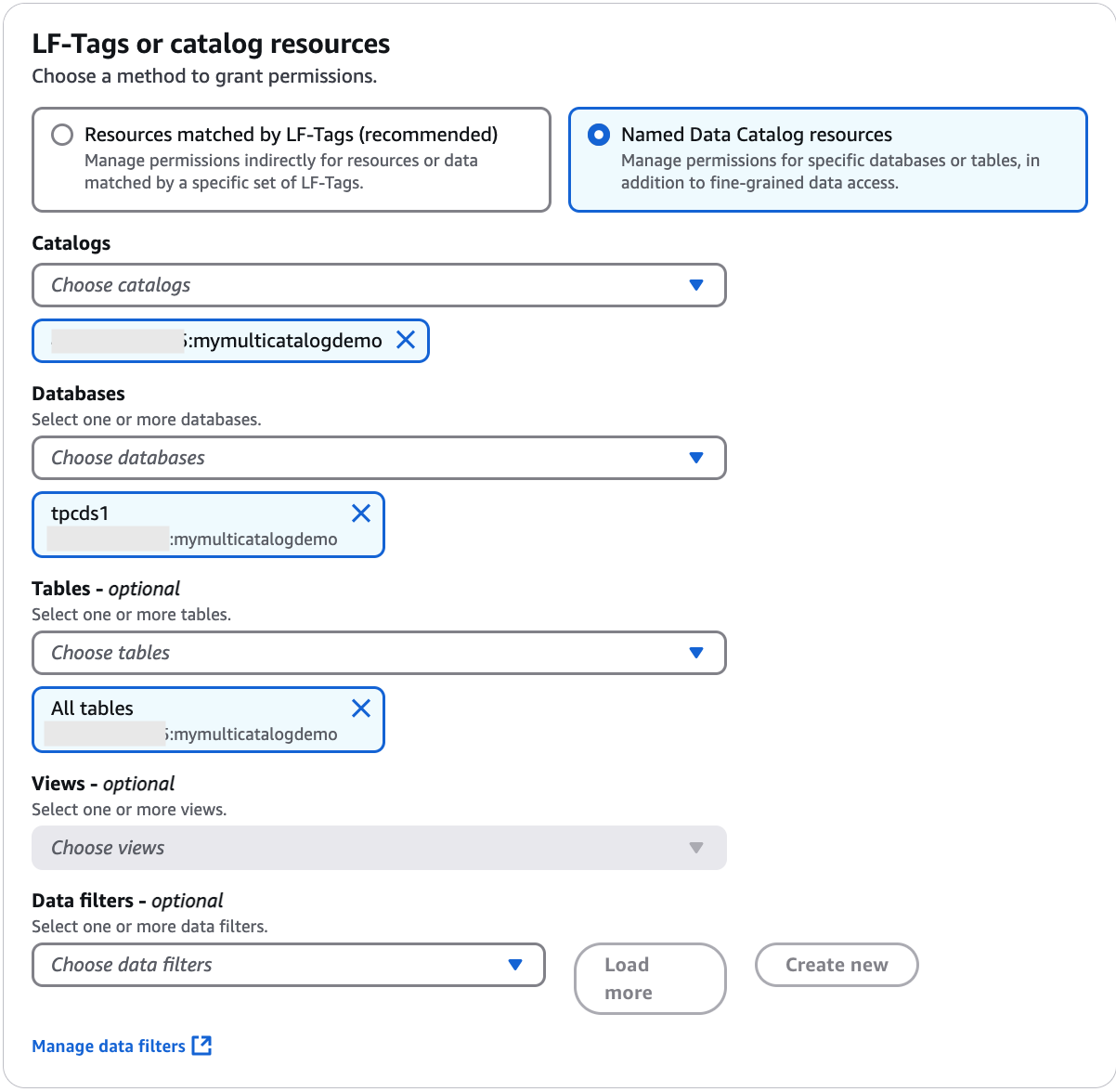Viewport: 1116px width, 1092px height.
Task: Click the Catalogs section heading
Action: 71,243
